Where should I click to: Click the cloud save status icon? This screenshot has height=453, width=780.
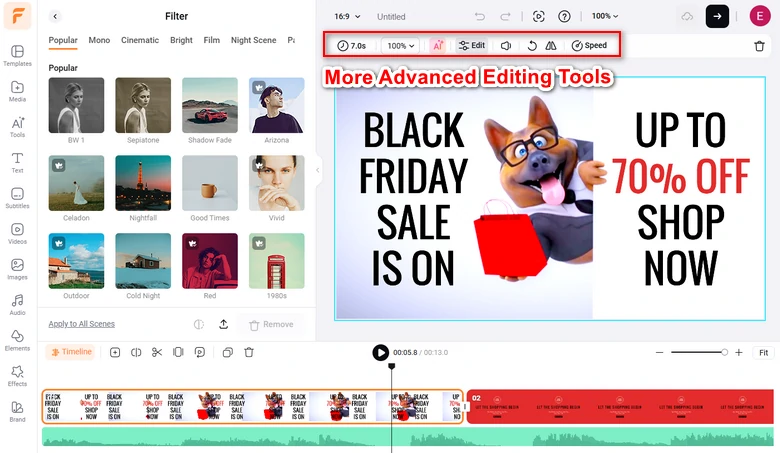tap(687, 16)
